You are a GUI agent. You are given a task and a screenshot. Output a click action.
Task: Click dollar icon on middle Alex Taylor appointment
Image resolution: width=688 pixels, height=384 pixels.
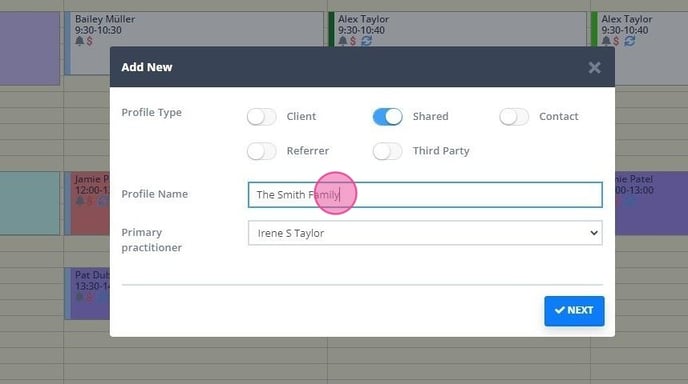coord(353,41)
